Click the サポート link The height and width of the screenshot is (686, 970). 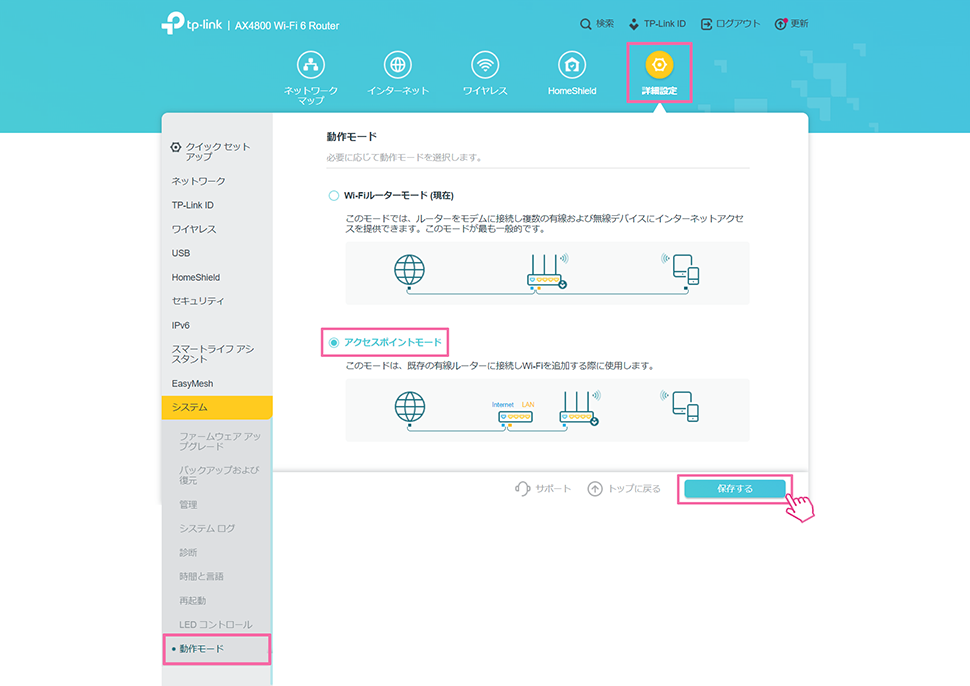coord(543,489)
